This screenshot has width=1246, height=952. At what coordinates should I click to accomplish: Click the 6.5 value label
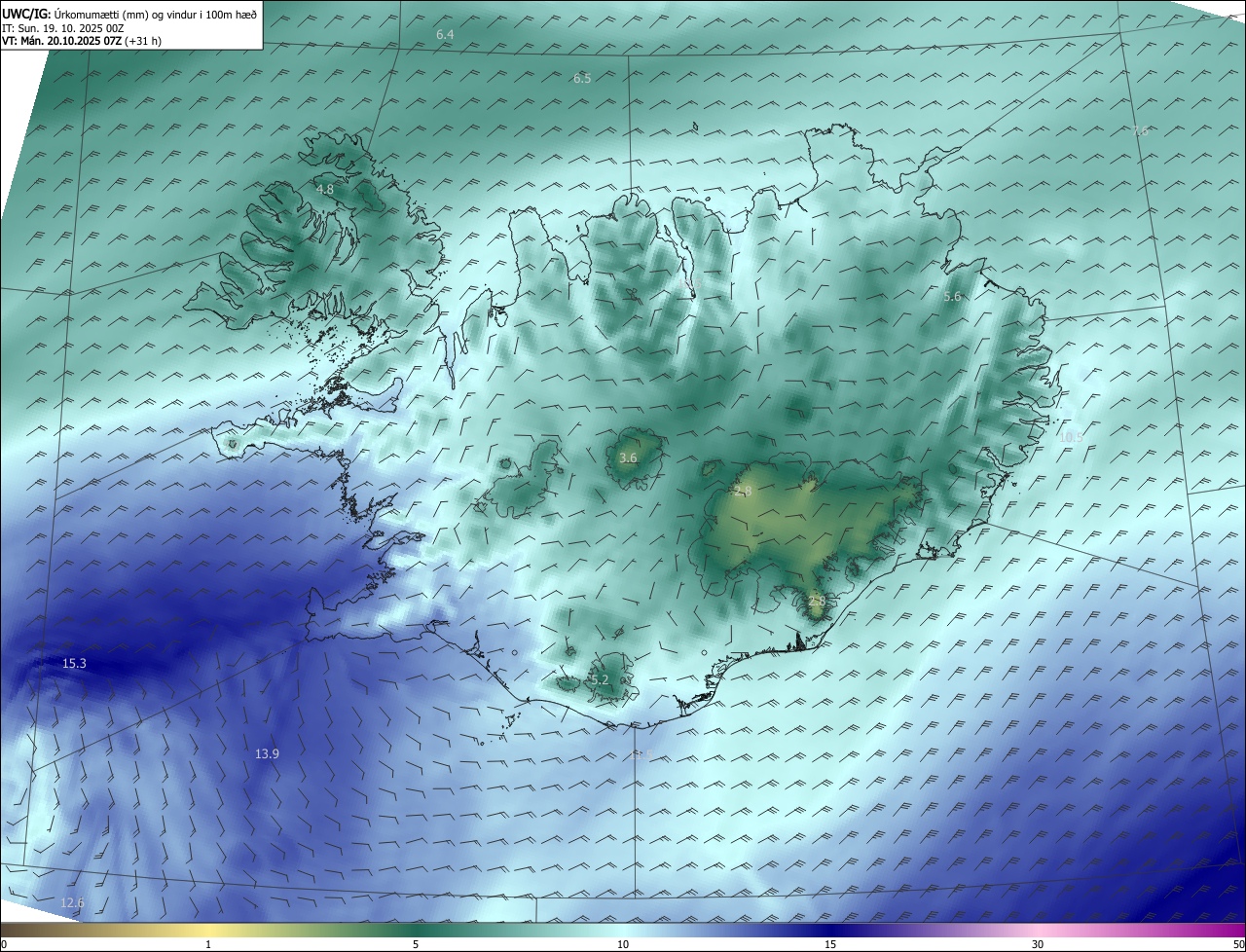582,78
